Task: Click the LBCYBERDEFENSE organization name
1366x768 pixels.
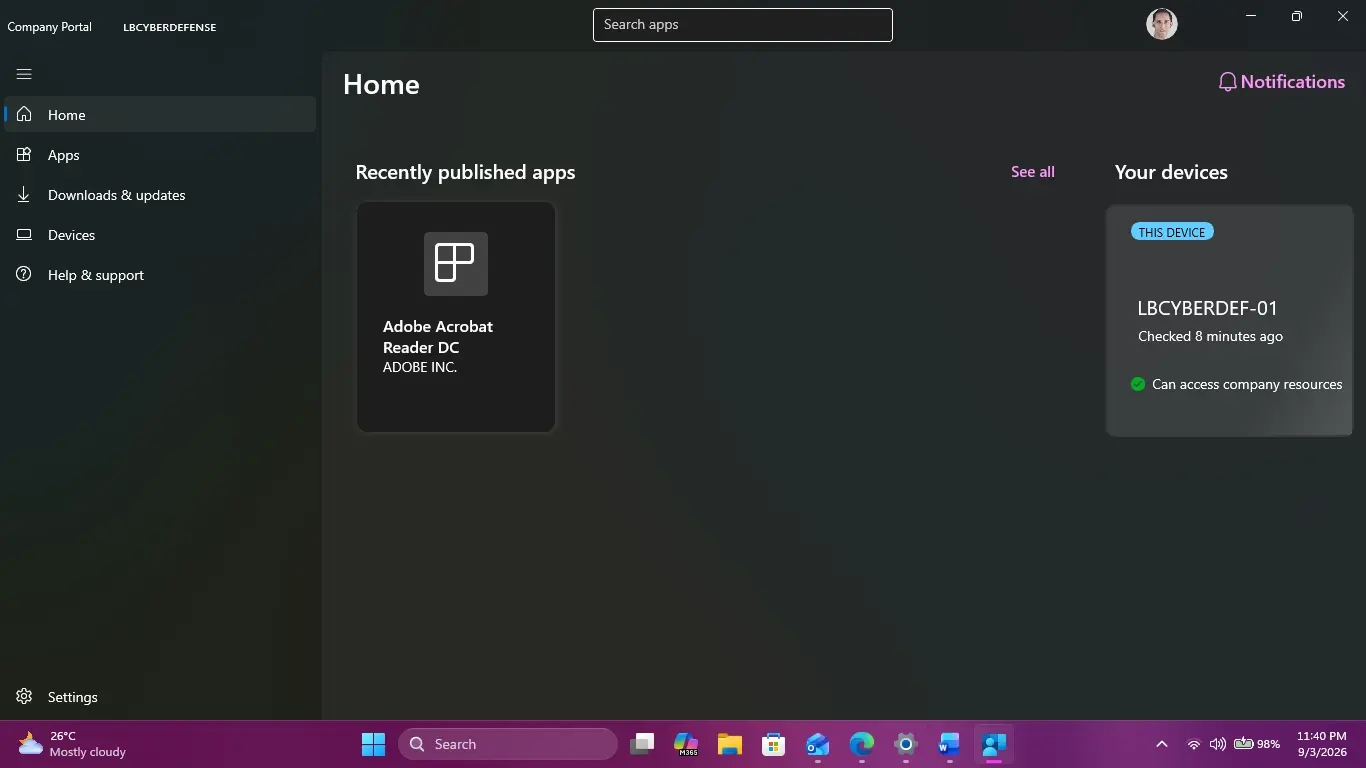Action: point(170,27)
